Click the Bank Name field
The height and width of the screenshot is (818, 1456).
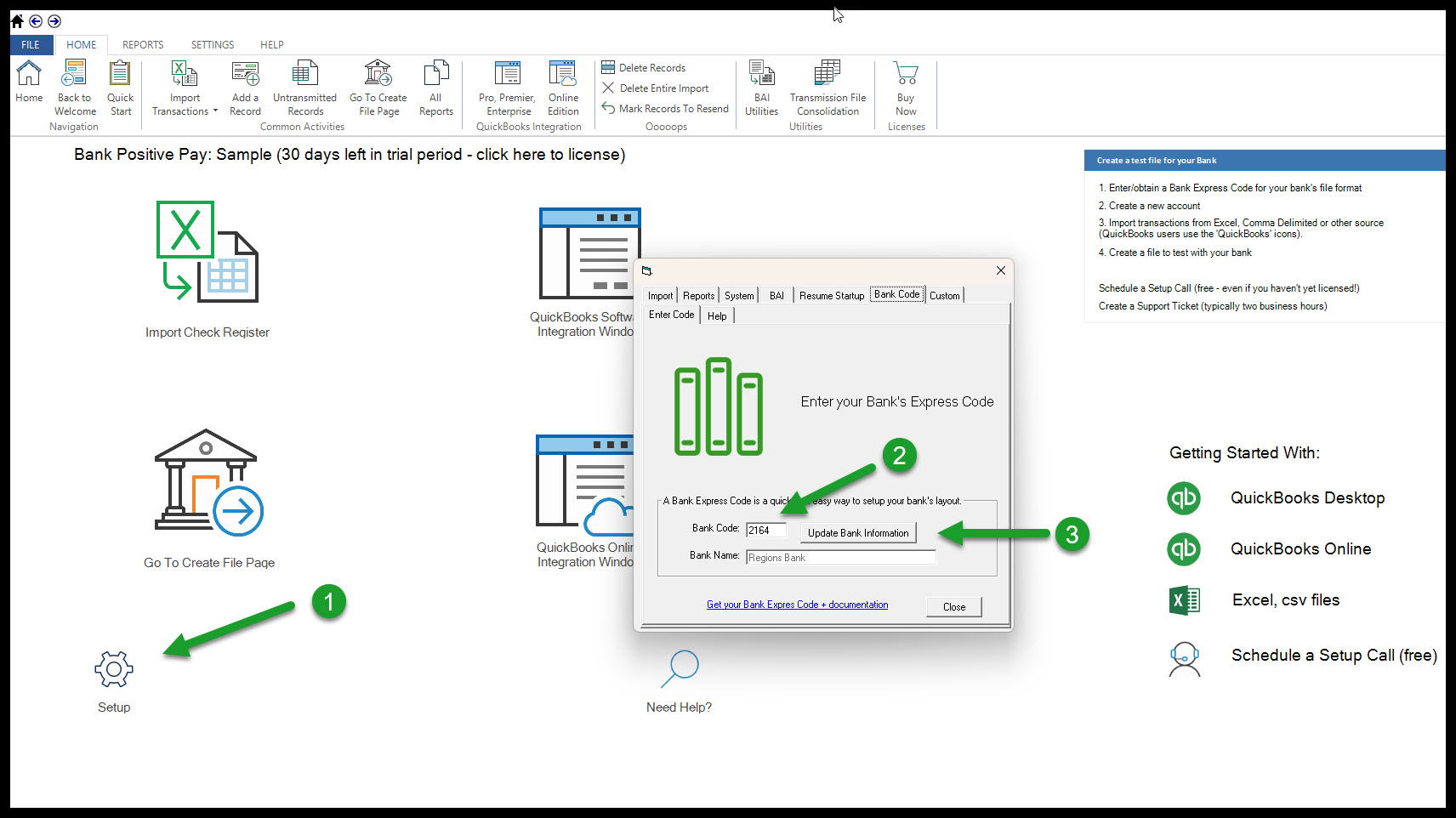pos(841,558)
